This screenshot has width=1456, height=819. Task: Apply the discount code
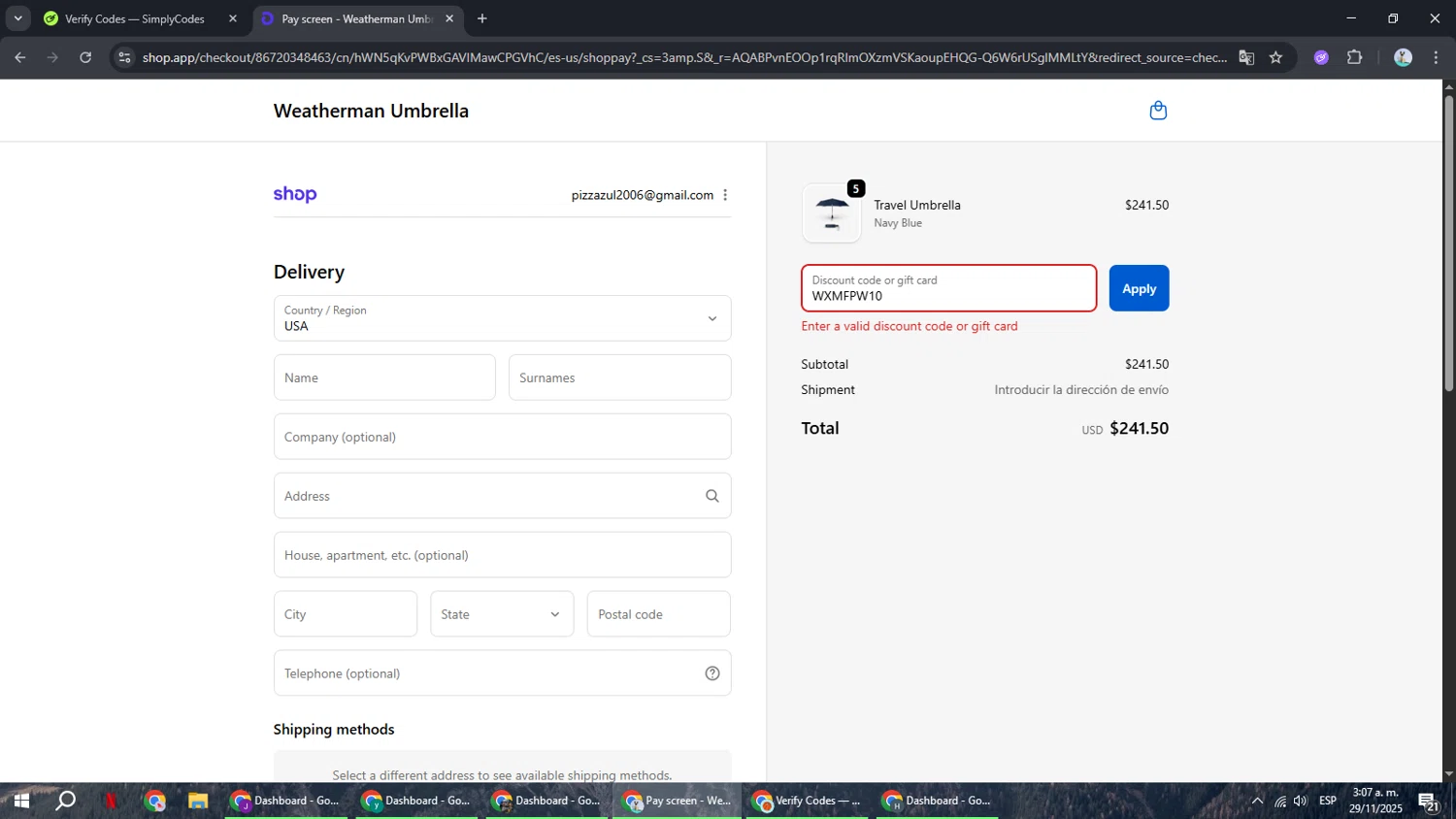coord(1139,288)
